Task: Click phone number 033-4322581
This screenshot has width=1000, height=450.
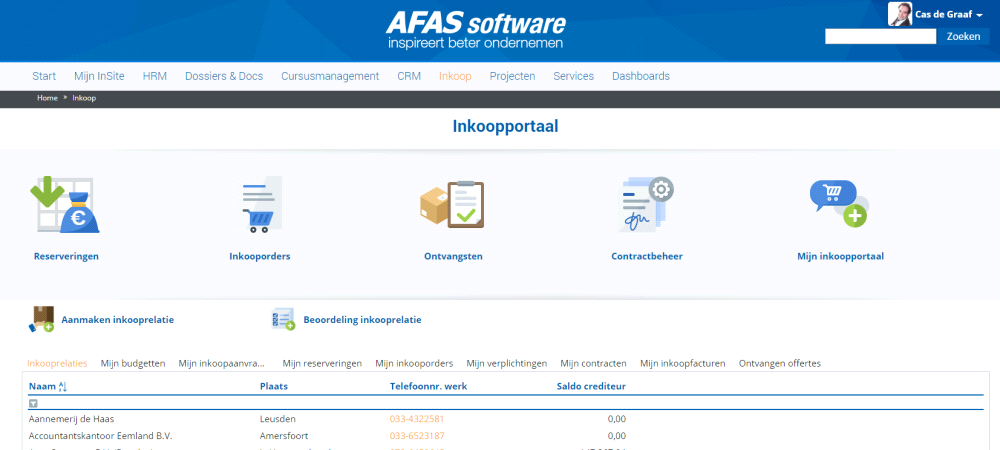Action: (417, 419)
